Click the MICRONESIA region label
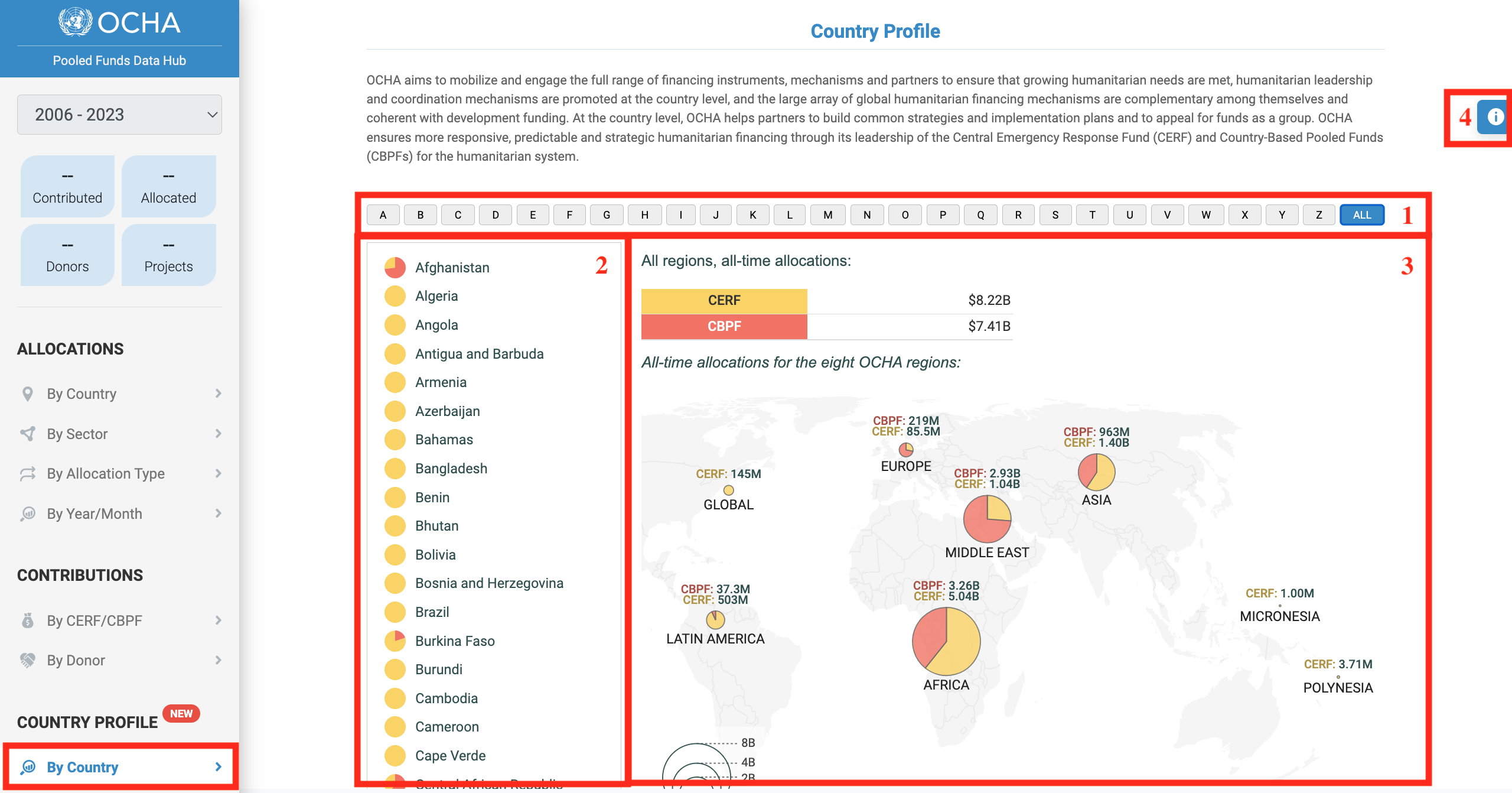The image size is (1512, 793). tap(1279, 616)
